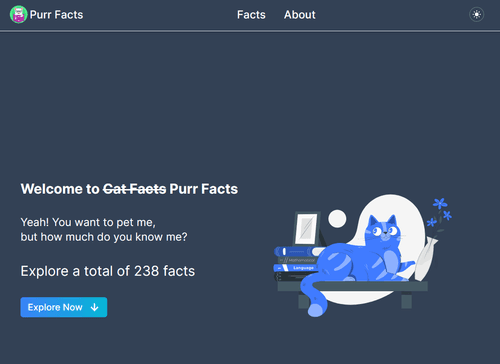Screen dimensions: 500x364
Task: Click the Purr Facts brand name
Action: coord(56,15)
